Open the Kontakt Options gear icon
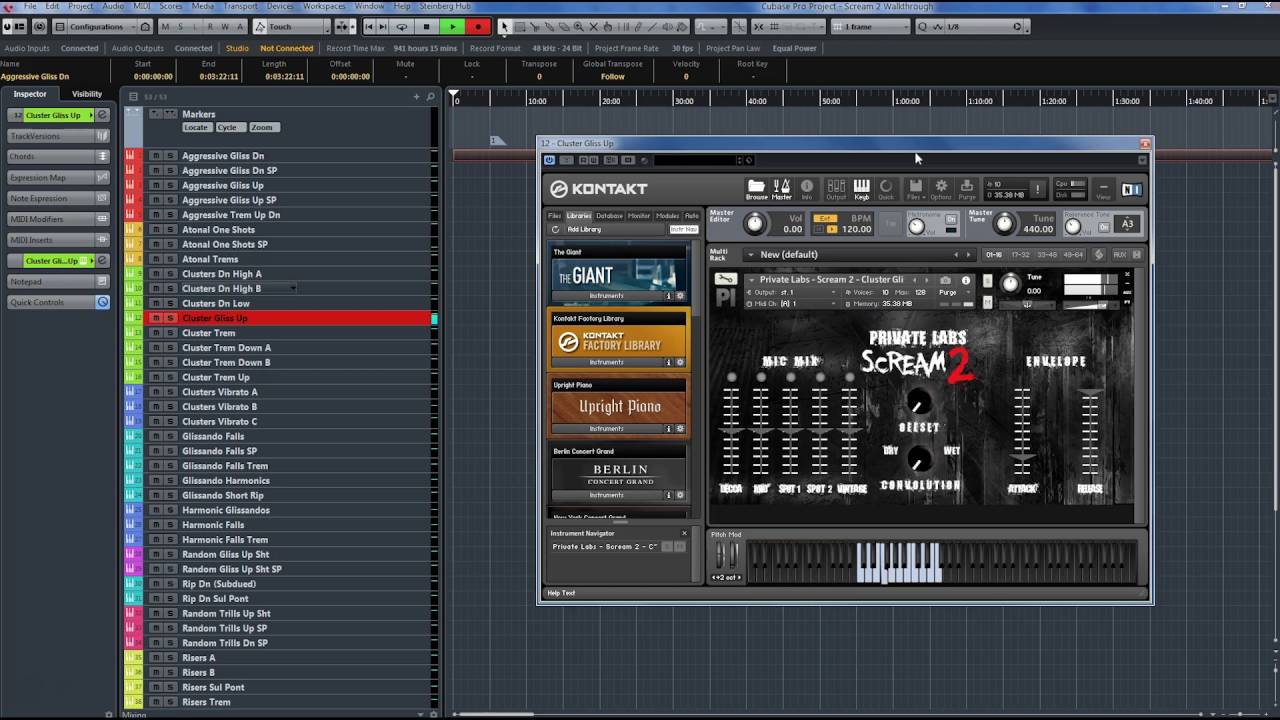The height and width of the screenshot is (720, 1280). tap(941, 189)
